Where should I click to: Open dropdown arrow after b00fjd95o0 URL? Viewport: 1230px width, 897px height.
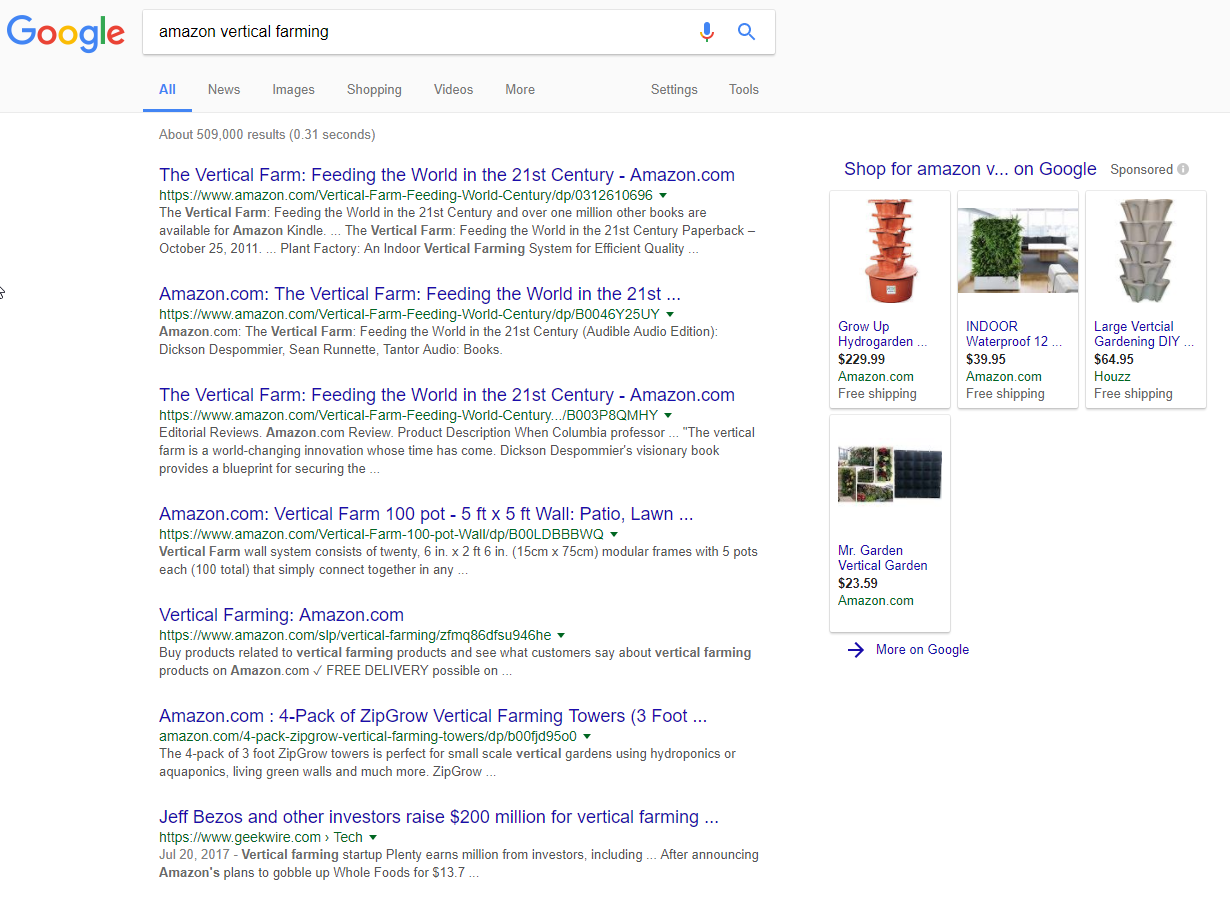(587, 737)
